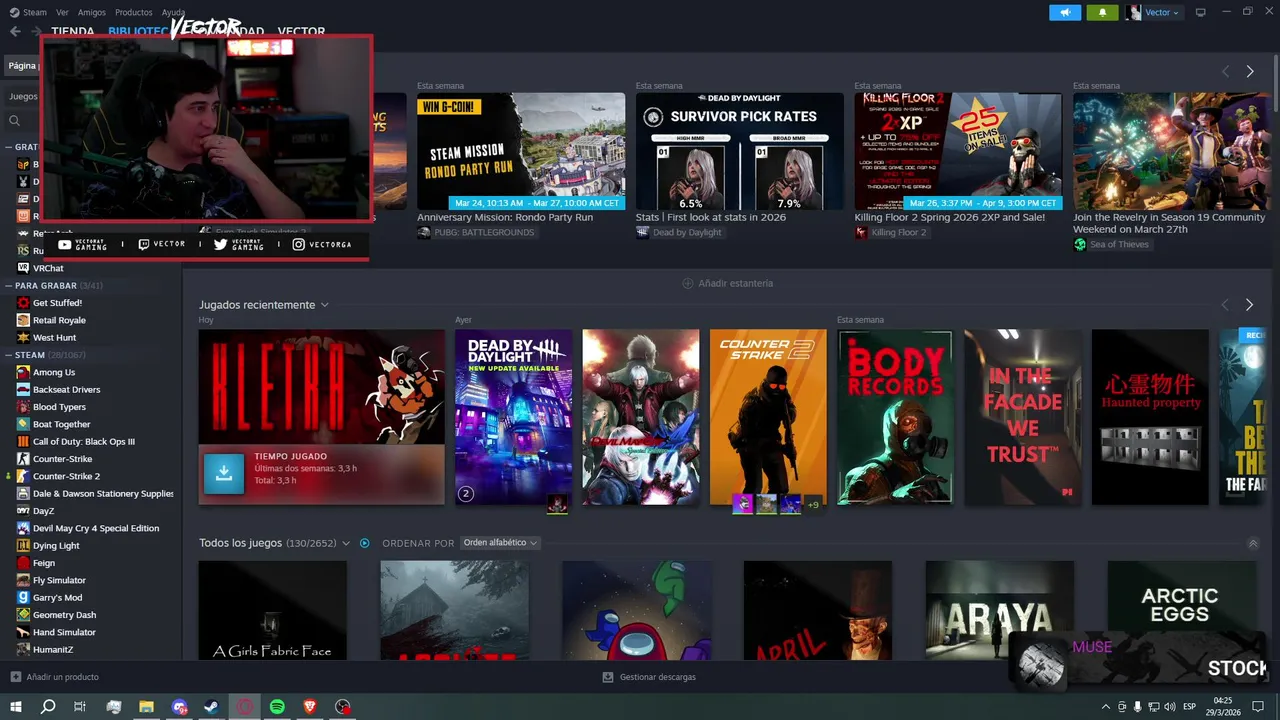Click the Sea of Thieves news source icon
Image resolution: width=1280 pixels, height=720 pixels.
click(x=1080, y=245)
